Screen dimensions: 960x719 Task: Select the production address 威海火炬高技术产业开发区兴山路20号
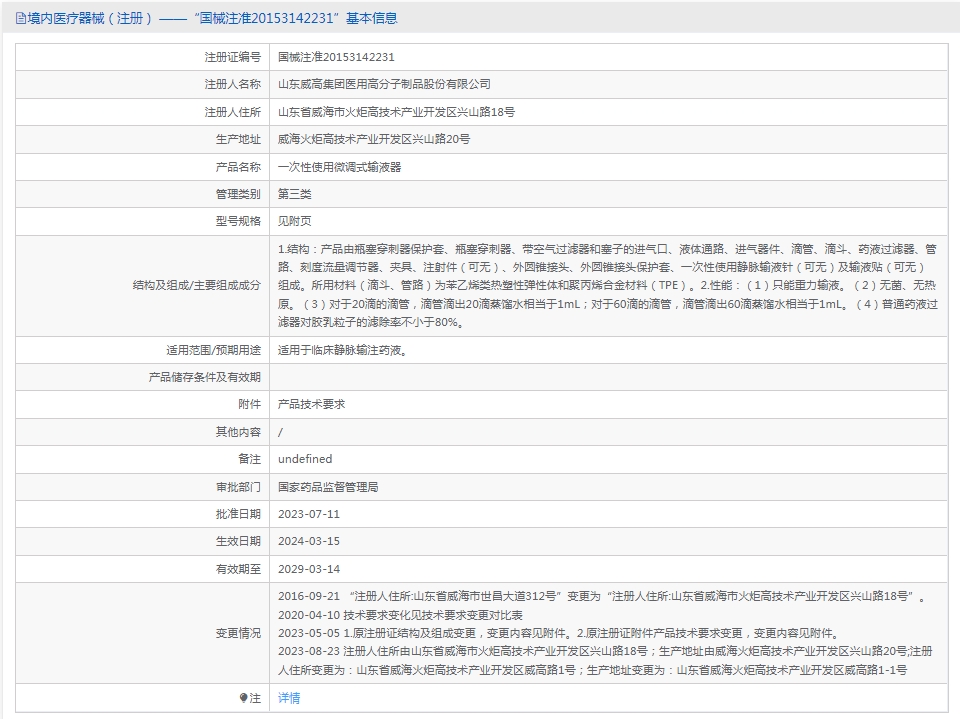pos(373,139)
